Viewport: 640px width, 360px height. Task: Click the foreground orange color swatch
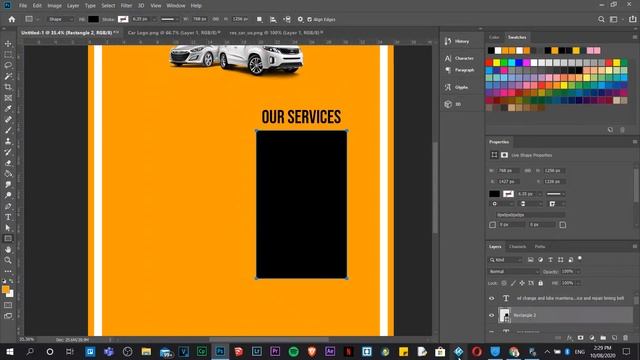click(5, 289)
